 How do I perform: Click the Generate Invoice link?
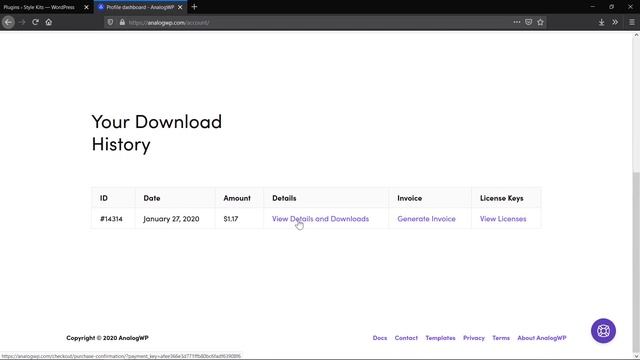[426, 219]
